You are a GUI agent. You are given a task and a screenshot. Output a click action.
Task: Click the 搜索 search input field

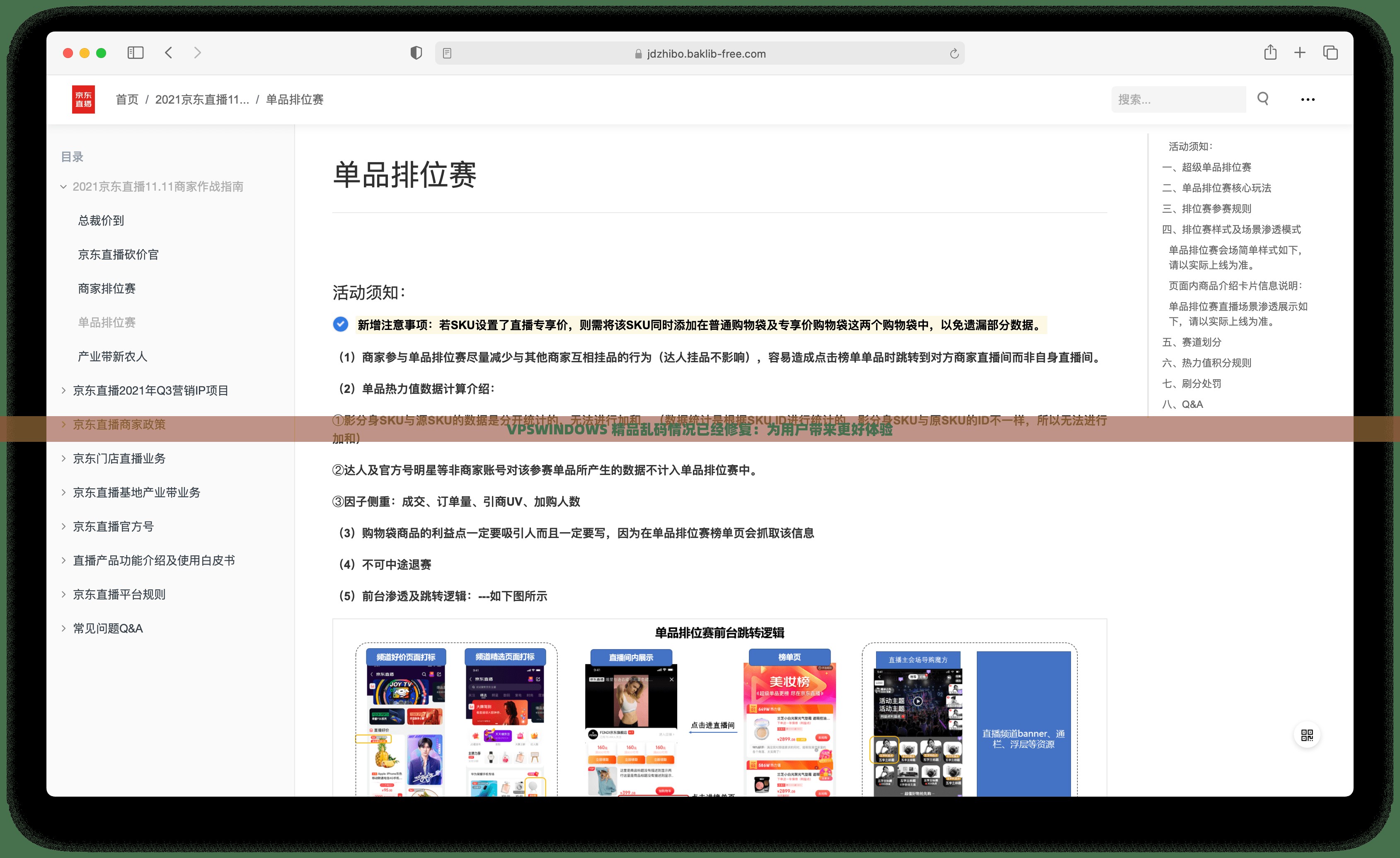1178,99
